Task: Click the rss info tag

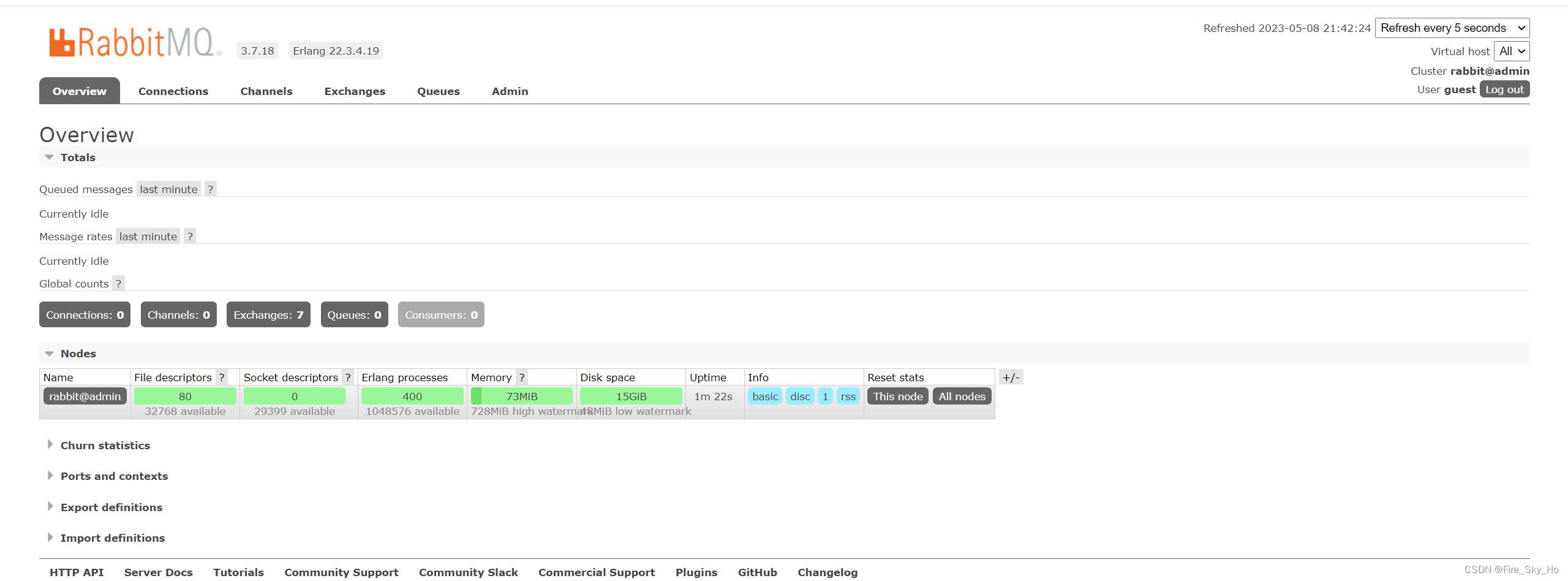Action: pos(848,396)
